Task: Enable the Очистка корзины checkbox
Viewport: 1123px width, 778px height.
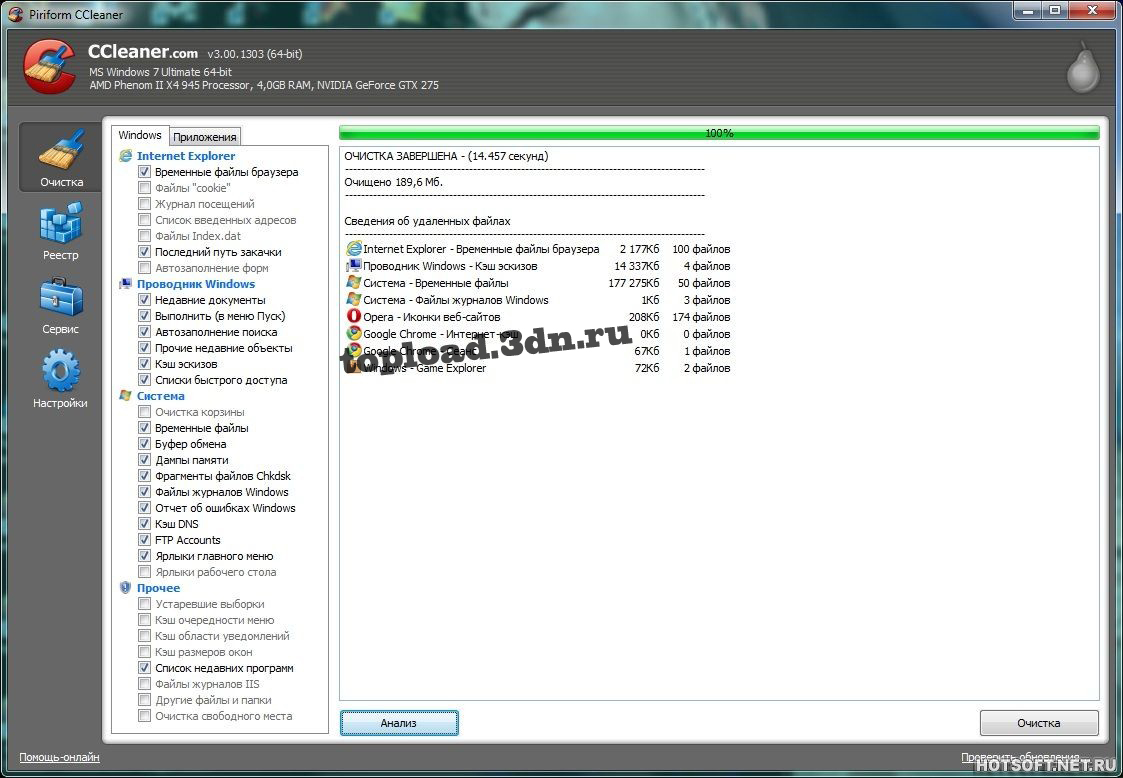Action: [145, 412]
